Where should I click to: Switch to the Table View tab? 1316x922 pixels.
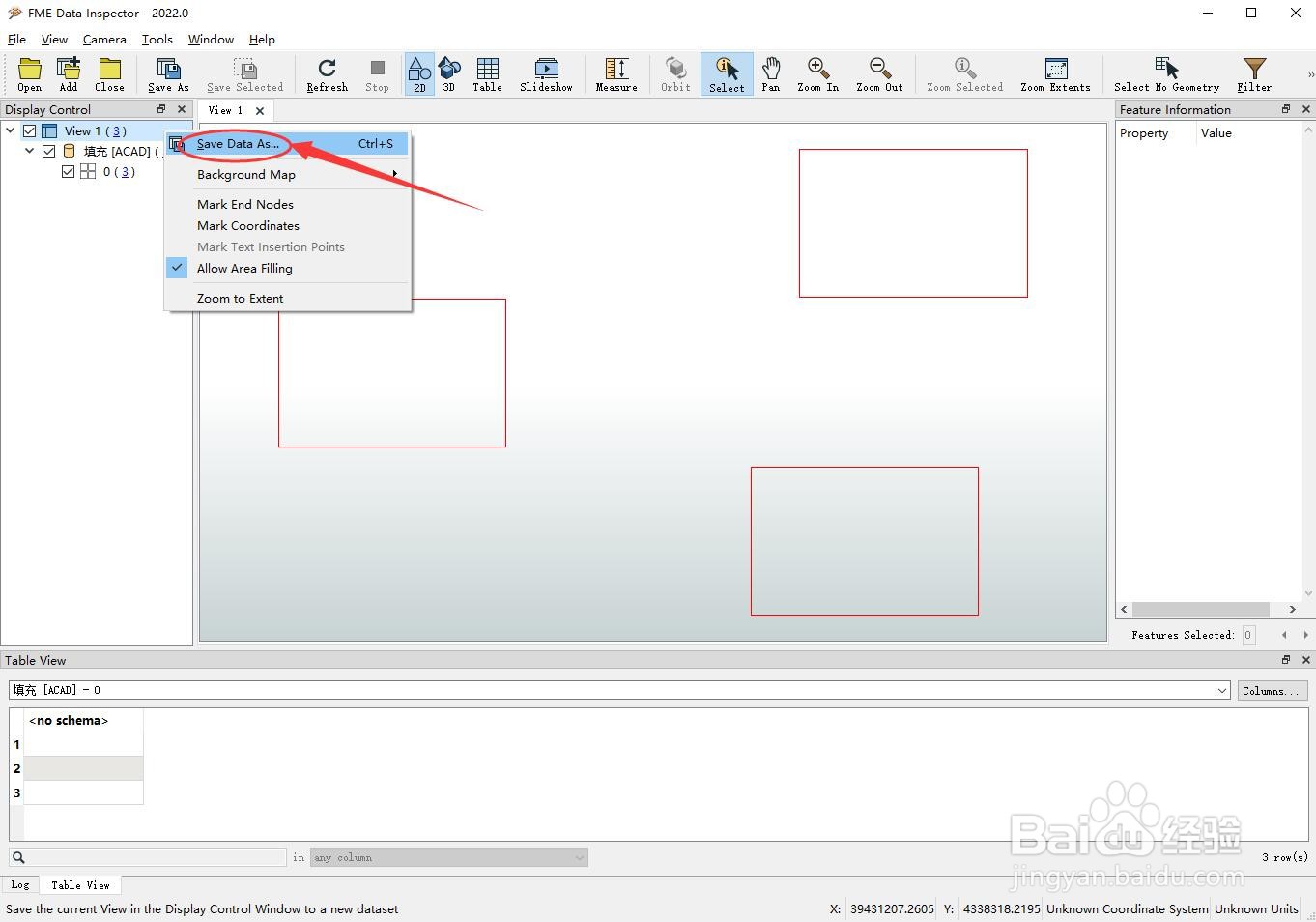pos(80,884)
